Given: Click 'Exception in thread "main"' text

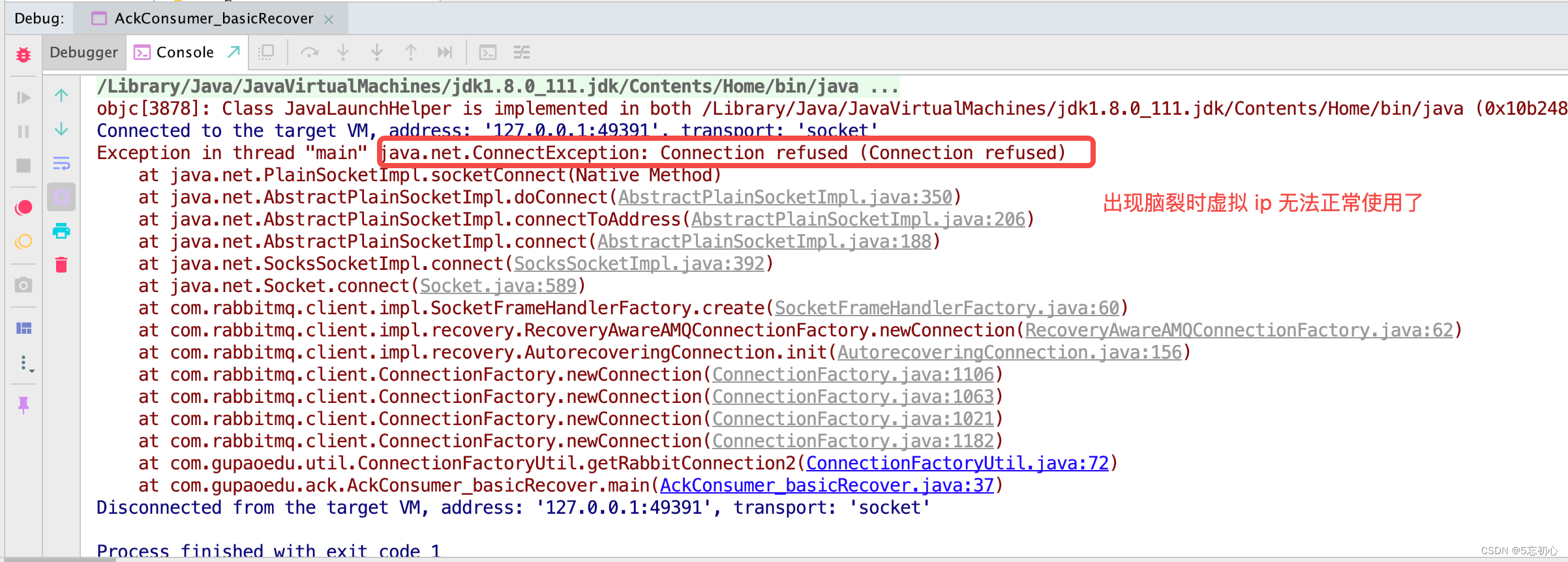Looking at the screenshot, I should pos(232,153).
